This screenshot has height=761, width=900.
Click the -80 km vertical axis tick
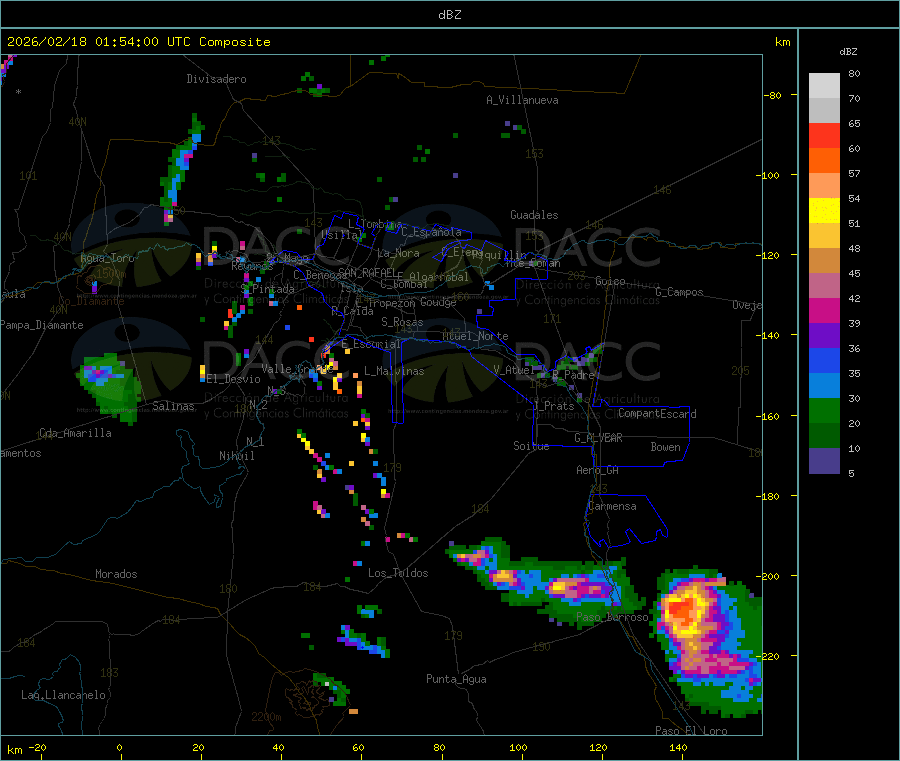click(773, 95)
